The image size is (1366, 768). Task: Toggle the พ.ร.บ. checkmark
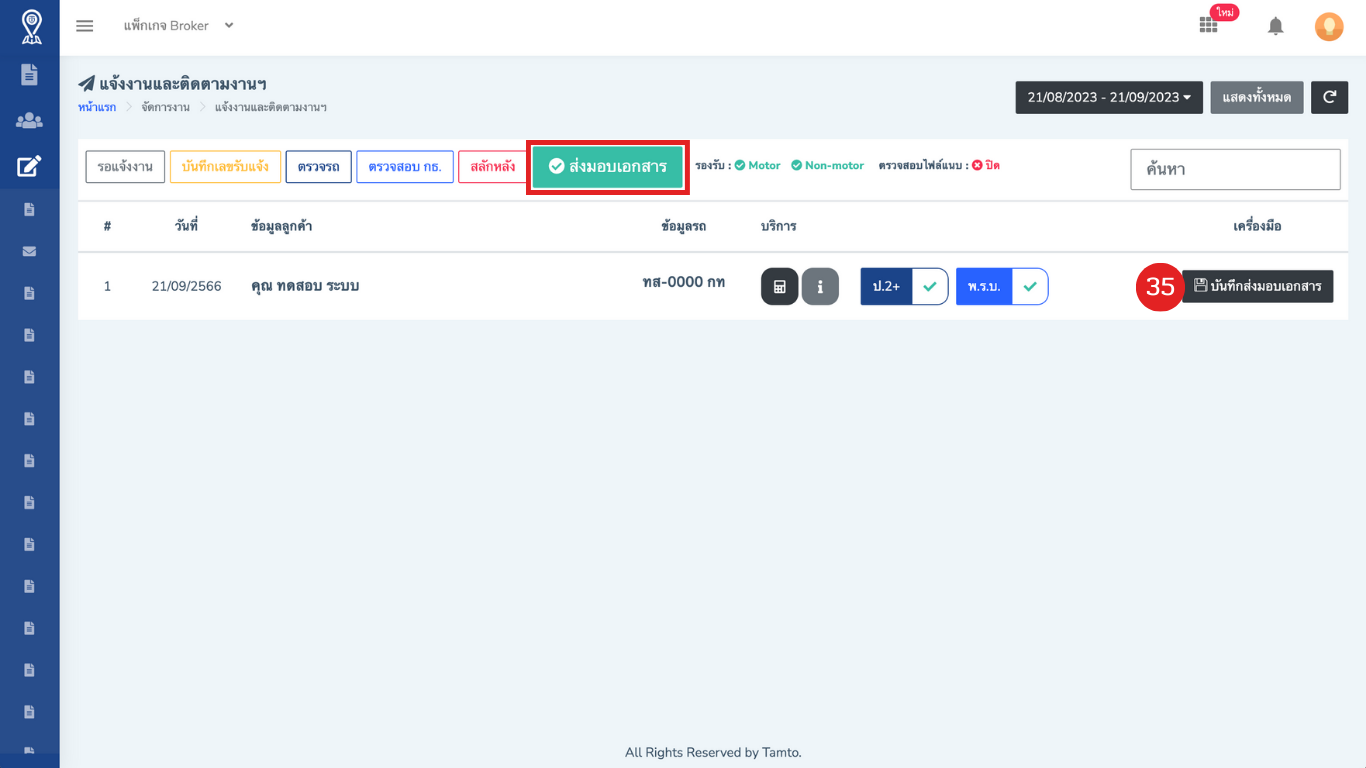click(x=1030, y=286)
